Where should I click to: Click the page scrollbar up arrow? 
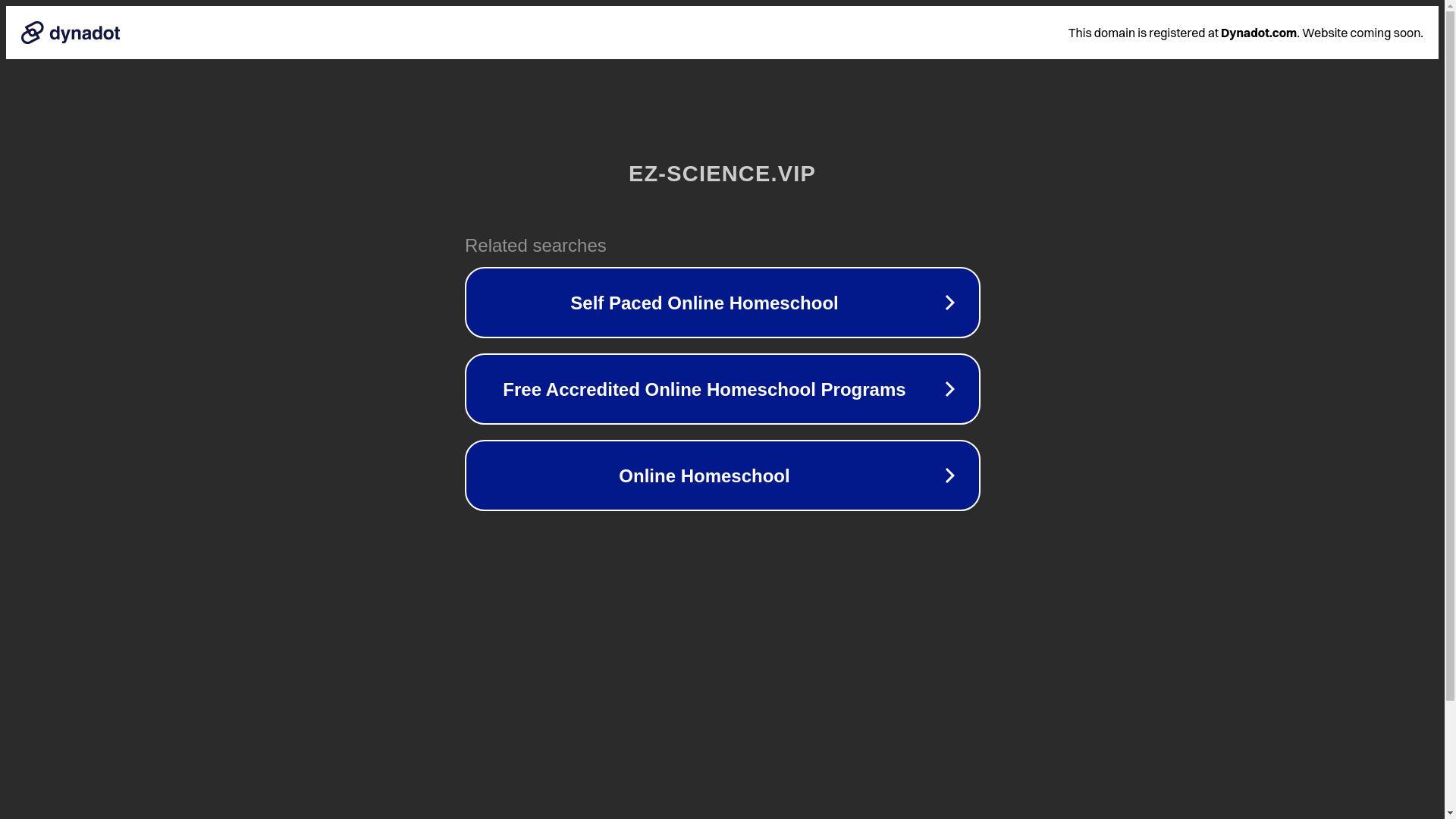1450,5
